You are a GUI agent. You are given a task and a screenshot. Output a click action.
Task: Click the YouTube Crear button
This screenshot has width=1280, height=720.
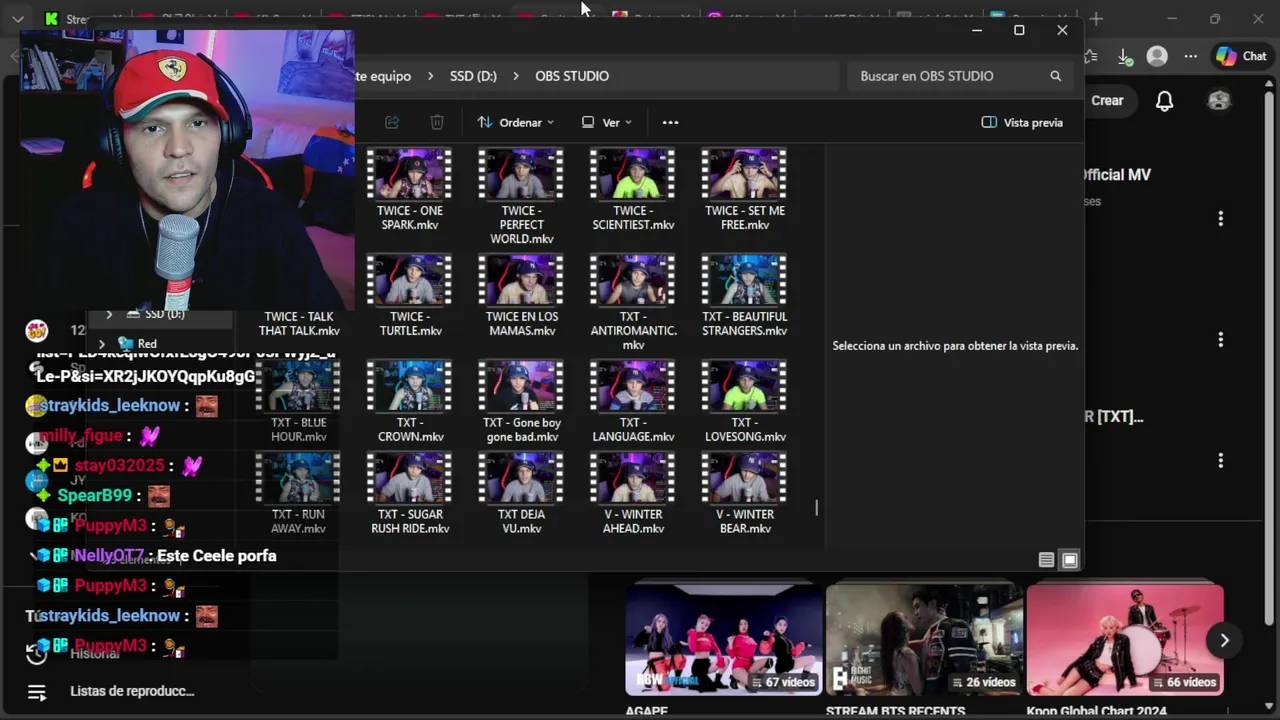point(1107,100)
